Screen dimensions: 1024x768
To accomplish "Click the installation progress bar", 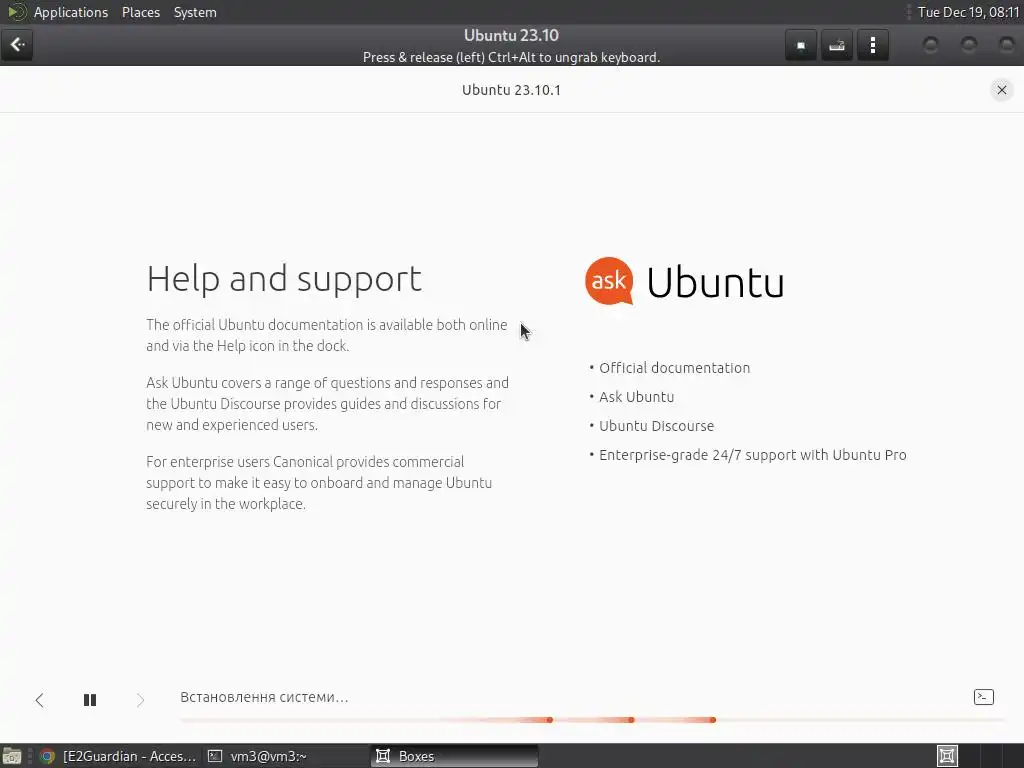I will [592, 720].
